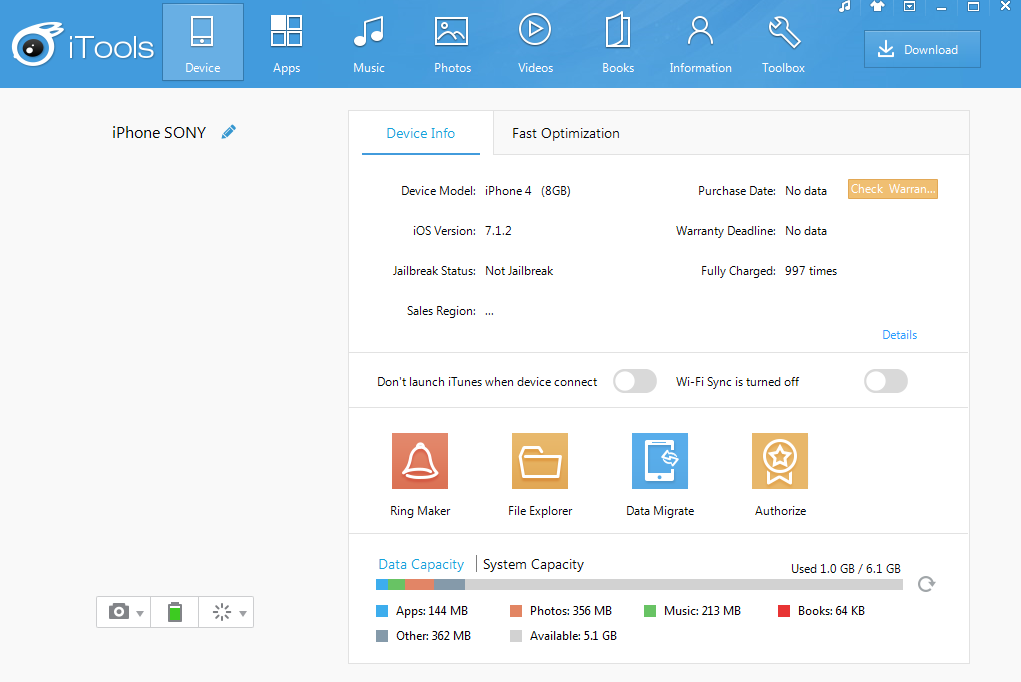
Task: Click the Authorize badge icon
Action: pos(780,461)
